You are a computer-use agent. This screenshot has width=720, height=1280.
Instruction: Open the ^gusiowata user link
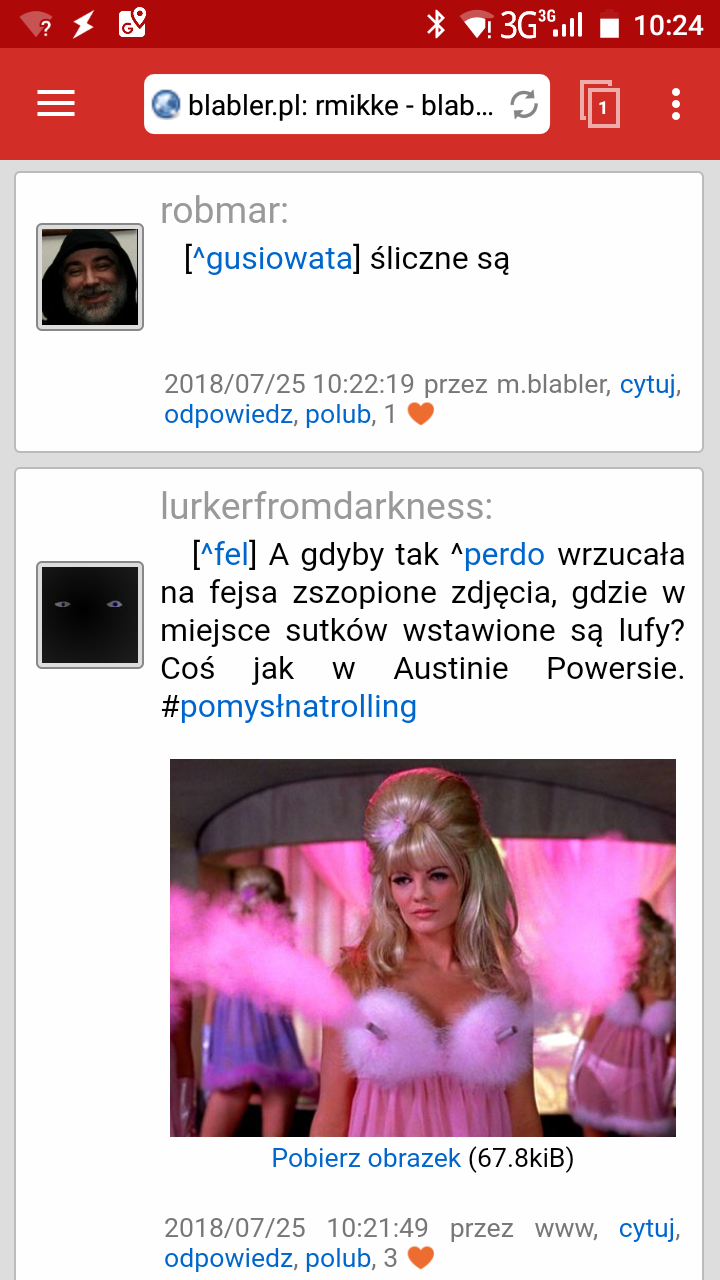pos(272,259)
